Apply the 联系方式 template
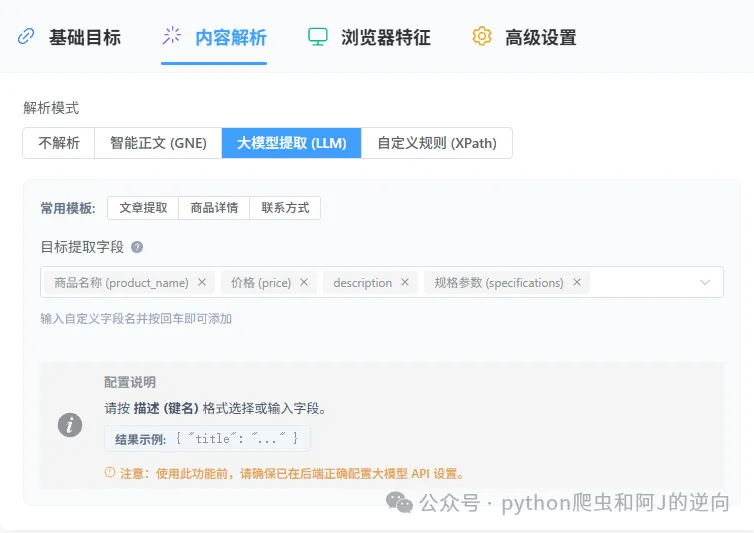754x533 pixels. (x=285, y=208)
